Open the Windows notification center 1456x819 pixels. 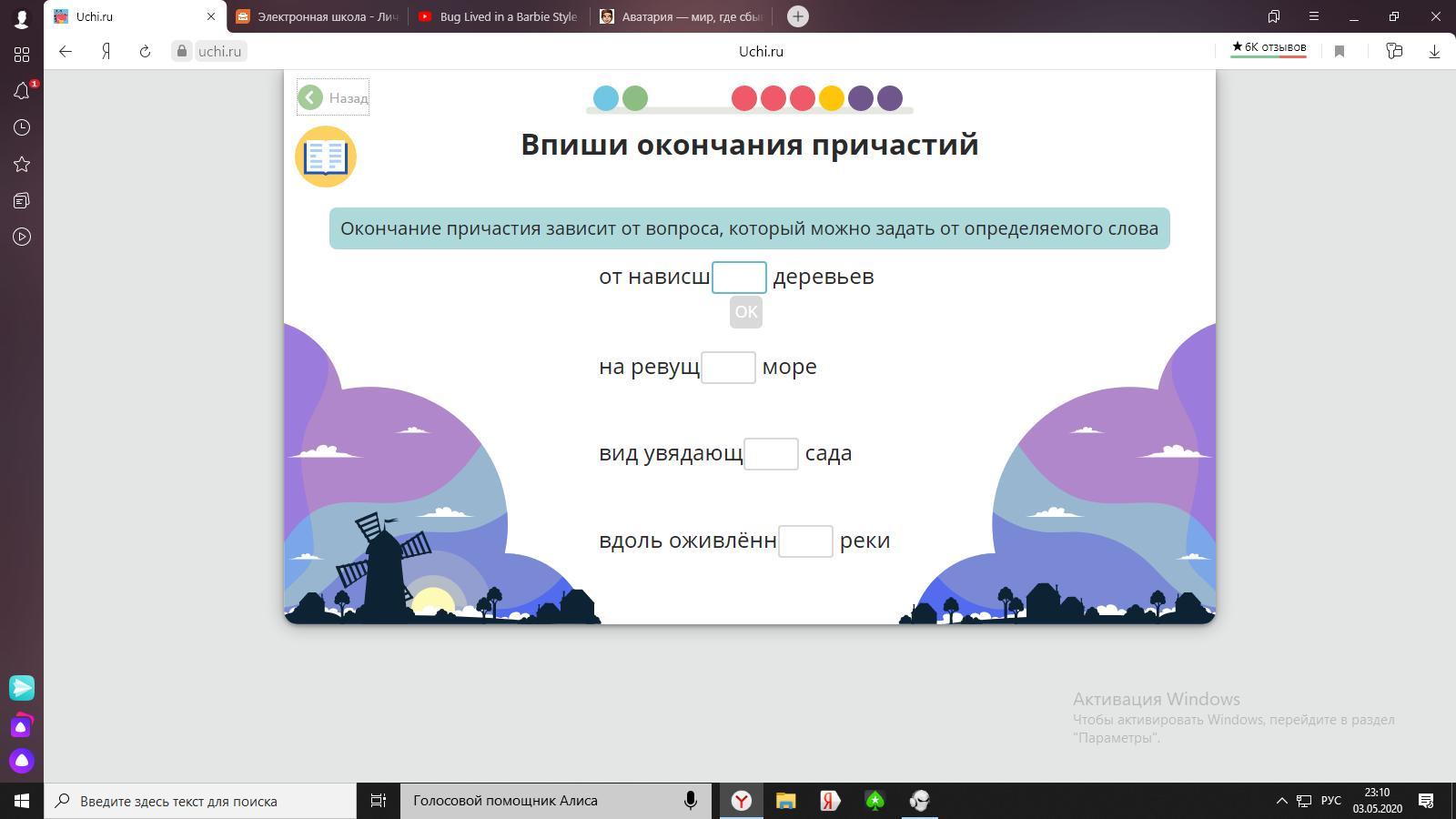[x=1426, y=801]
